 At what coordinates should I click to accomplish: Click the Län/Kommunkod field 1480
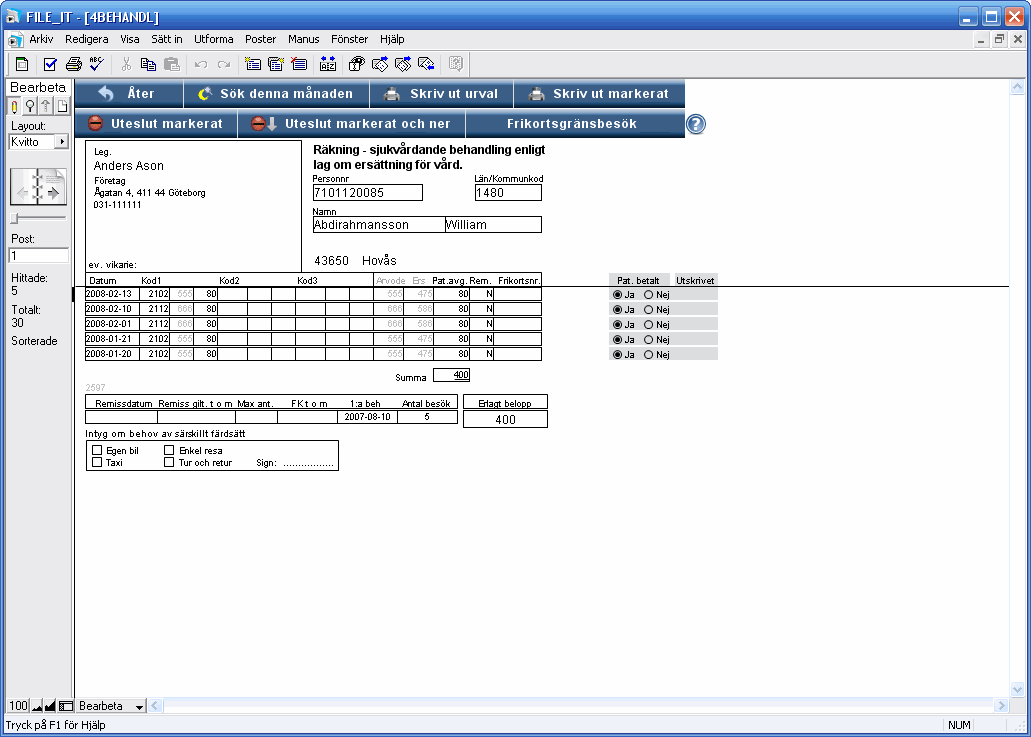click(x=508, y=193)
